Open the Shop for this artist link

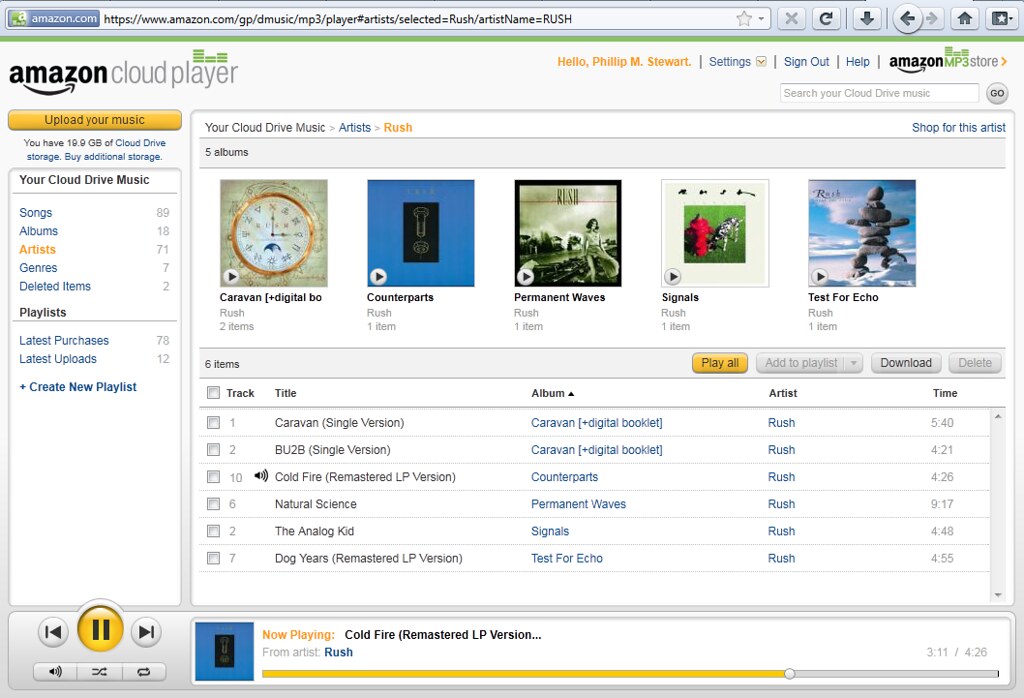pos(958,127)
